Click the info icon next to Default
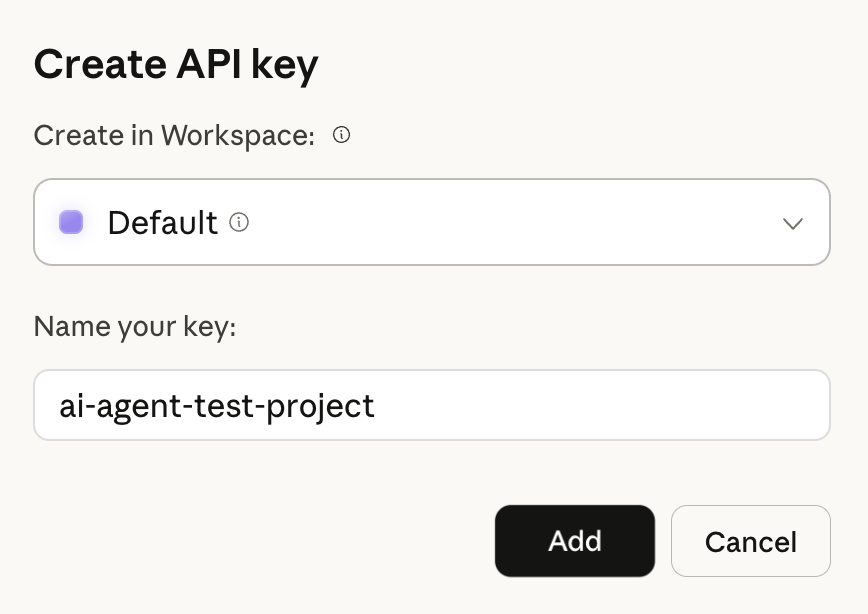868x614 pixels. coord(239,222)
